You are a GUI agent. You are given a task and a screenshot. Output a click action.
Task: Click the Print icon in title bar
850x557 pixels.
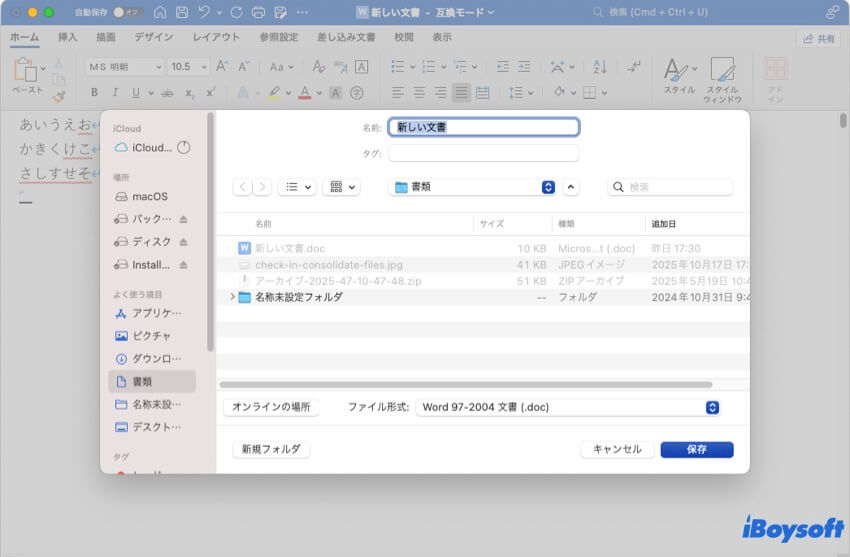259,12
